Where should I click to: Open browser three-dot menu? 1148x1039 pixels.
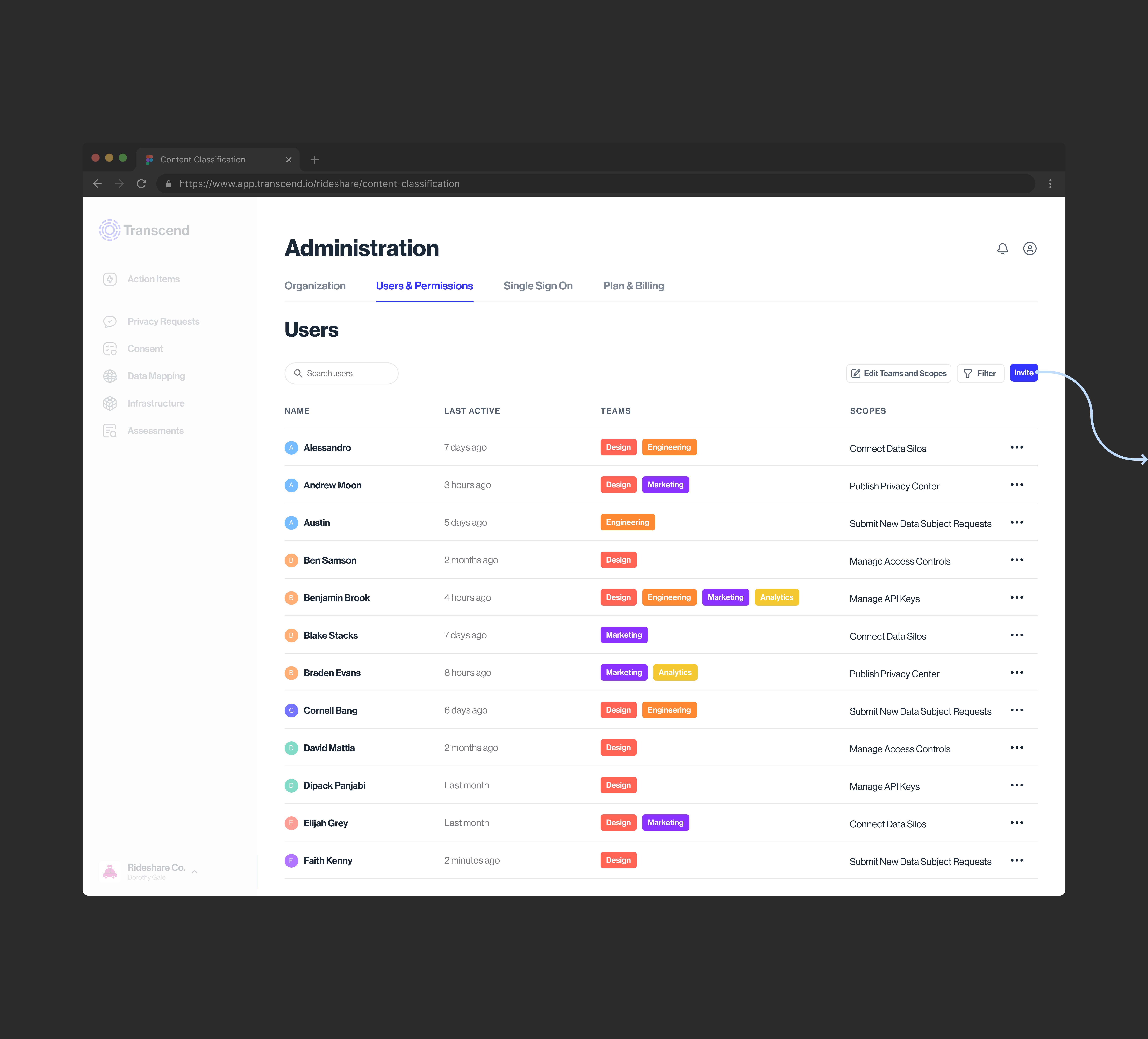pos(1050,183)
